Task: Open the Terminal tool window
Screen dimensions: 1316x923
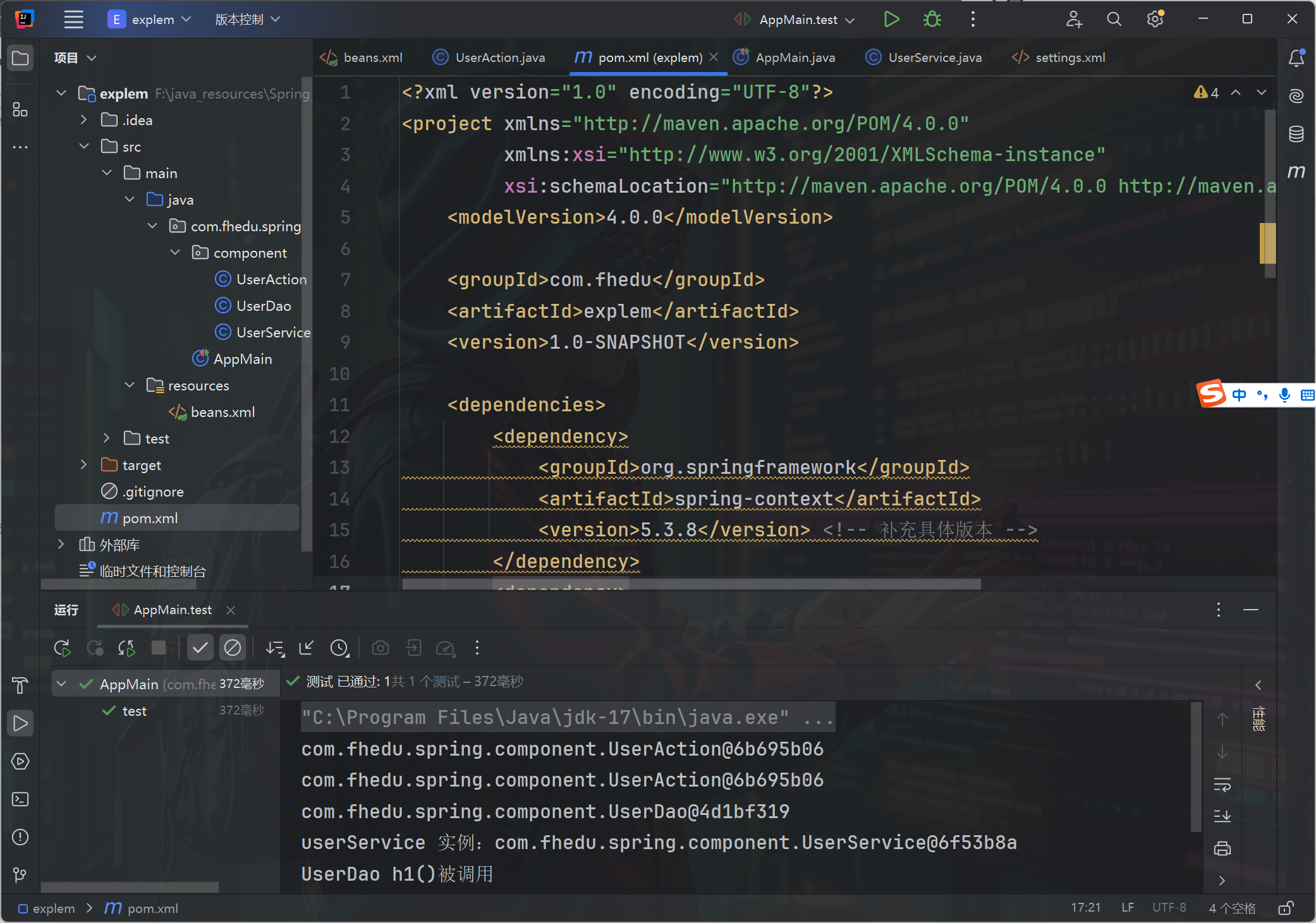Action: [x=20, y=799]
